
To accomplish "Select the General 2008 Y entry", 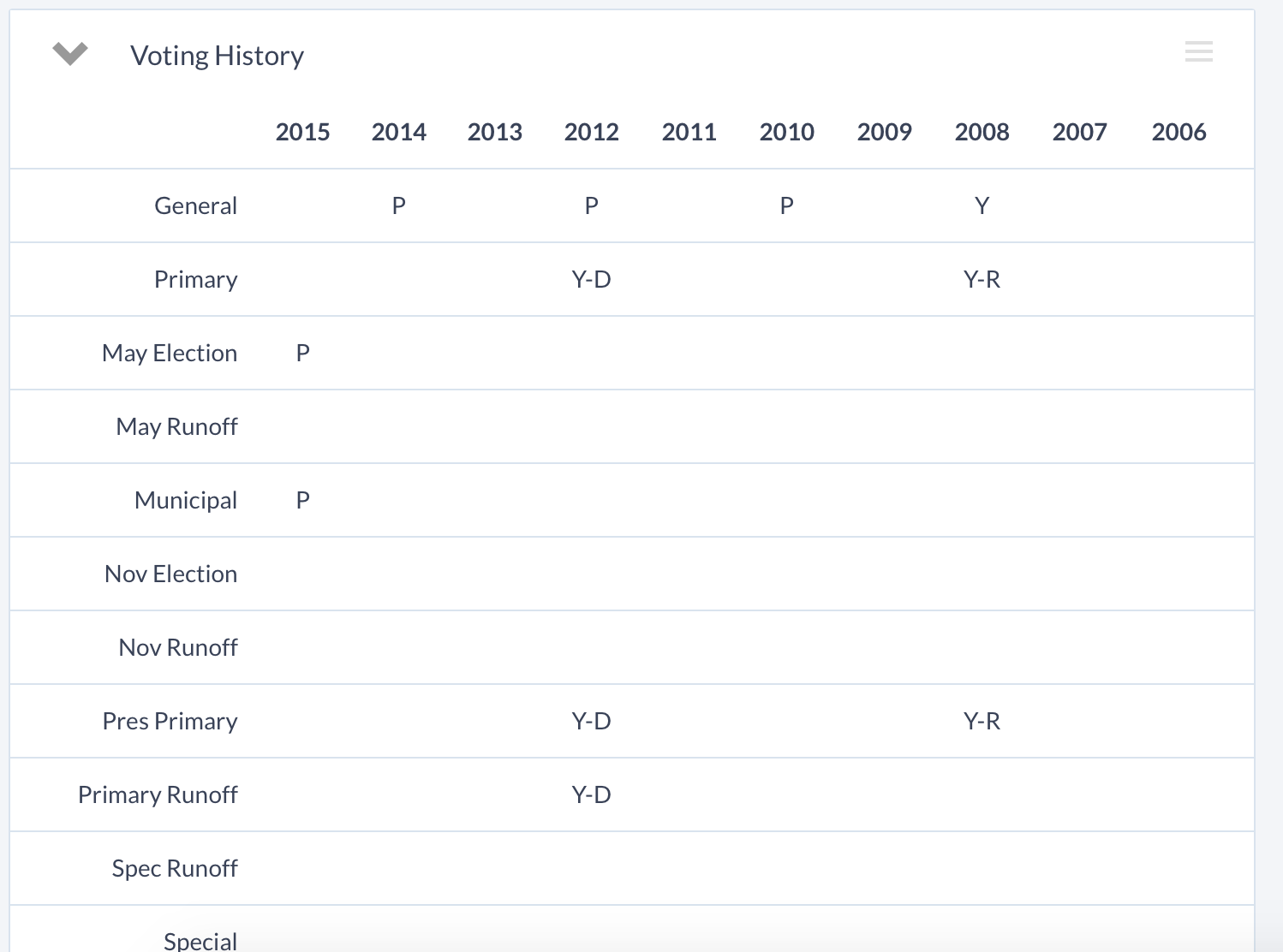I will click(x=982, y=205).
